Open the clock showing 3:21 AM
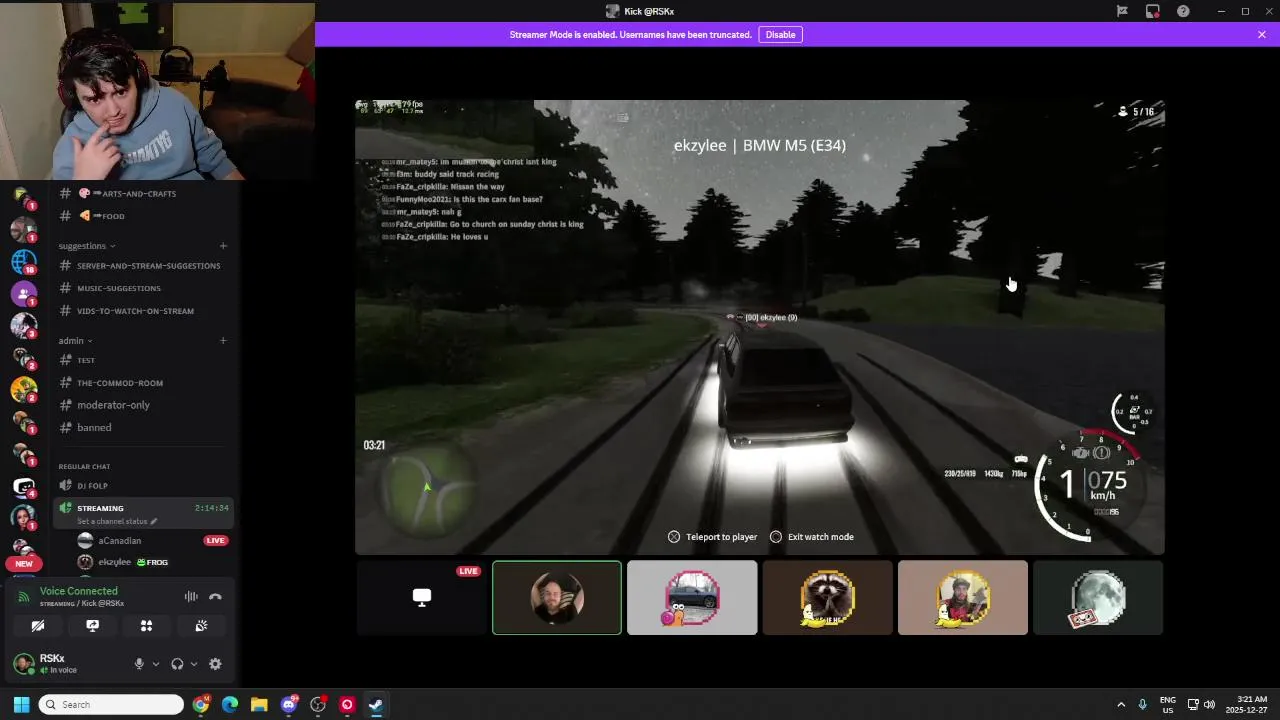The image size is (1280, 720). pos(1247,704)
